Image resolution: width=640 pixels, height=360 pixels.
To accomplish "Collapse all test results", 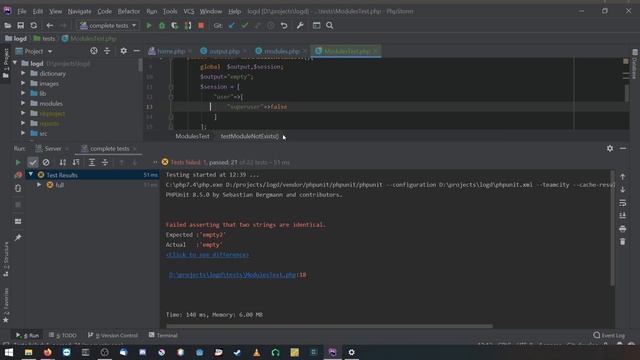I will [105, 162].
